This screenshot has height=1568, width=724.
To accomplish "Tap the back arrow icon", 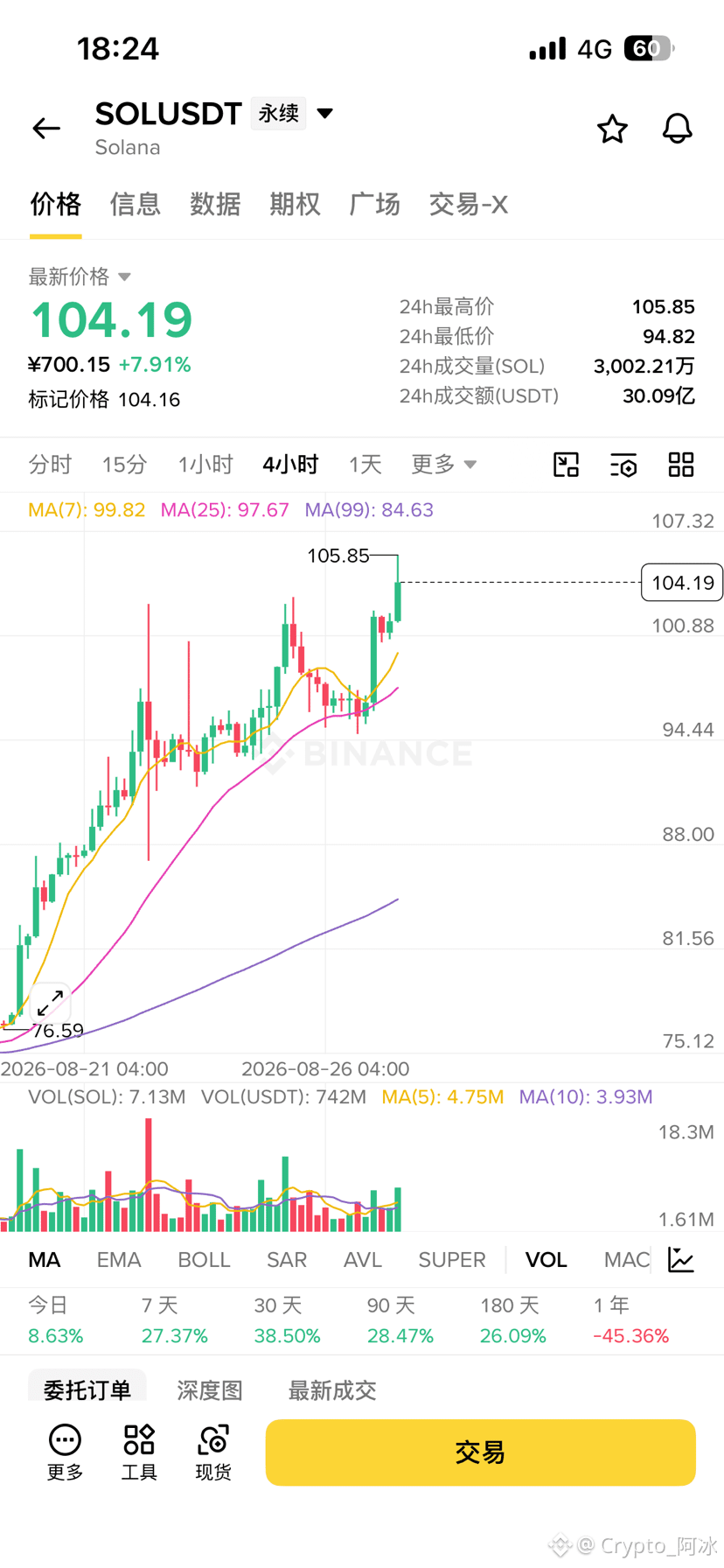I will (46, 129).
